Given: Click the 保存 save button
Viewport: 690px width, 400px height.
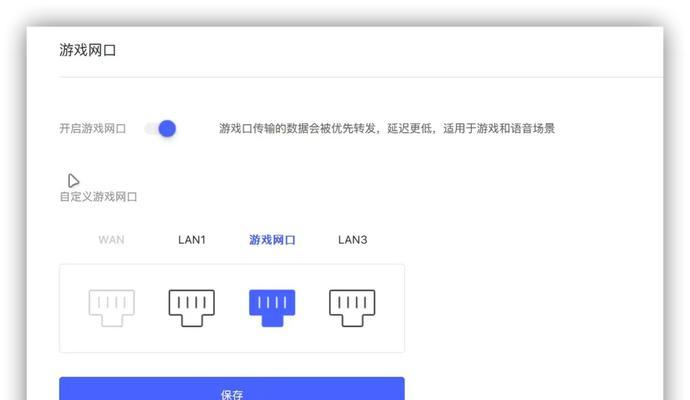Looking at the screenshot, I should pos(232,389).
